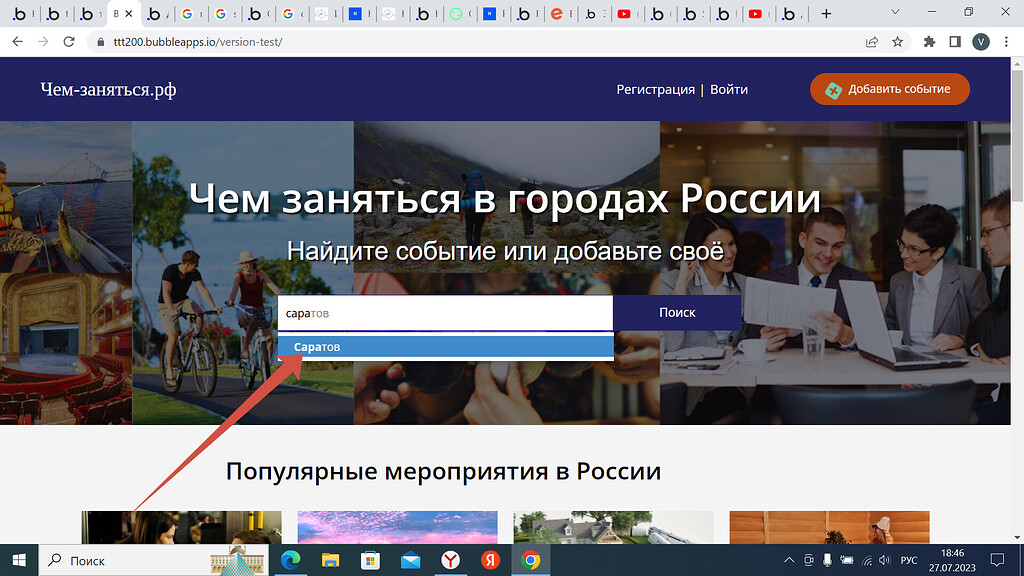
Task: Click the Войти link in the header
Action: [x=729, y=89]
